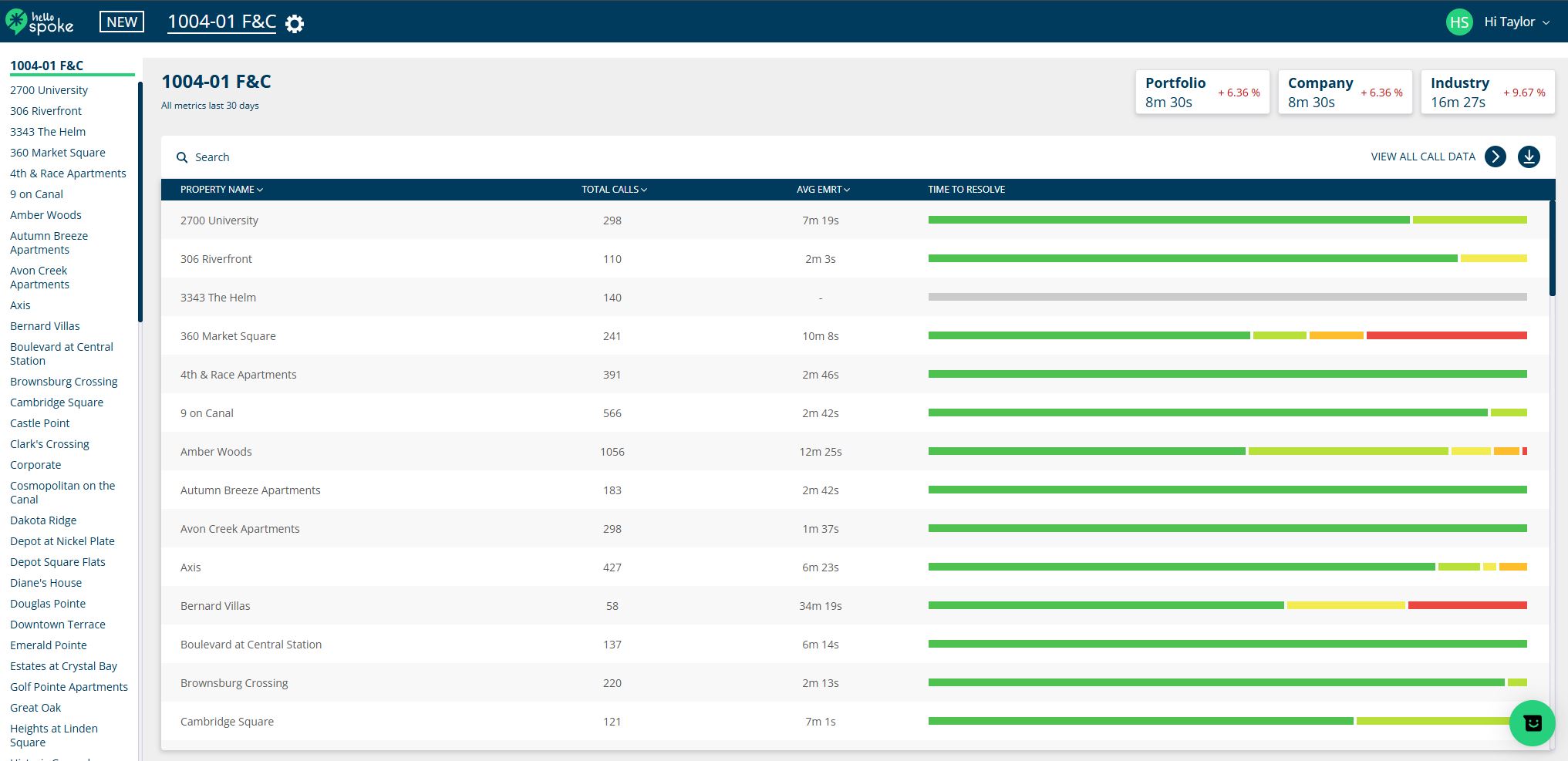Open Amber Woods in the sidebar
This screenshot has height=761, width=1568.
(46, 215)
